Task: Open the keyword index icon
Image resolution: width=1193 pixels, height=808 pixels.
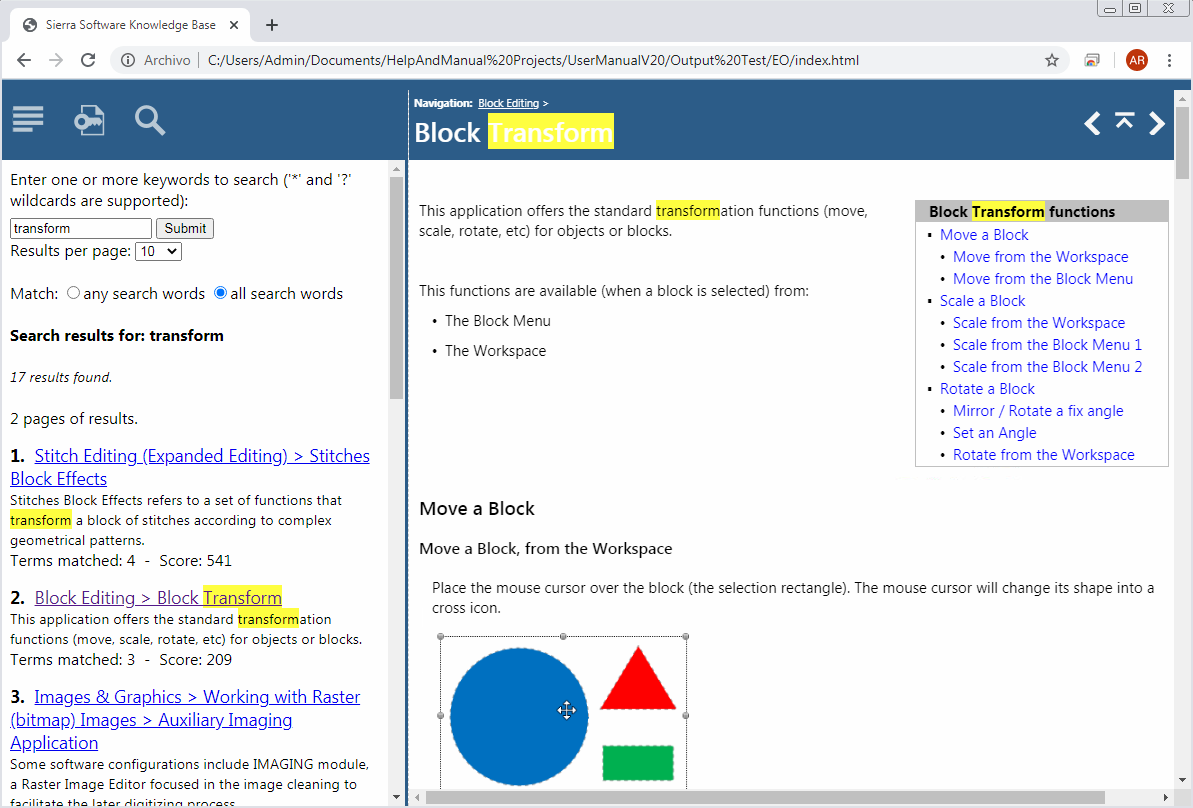Action: (x=89, y=120)
